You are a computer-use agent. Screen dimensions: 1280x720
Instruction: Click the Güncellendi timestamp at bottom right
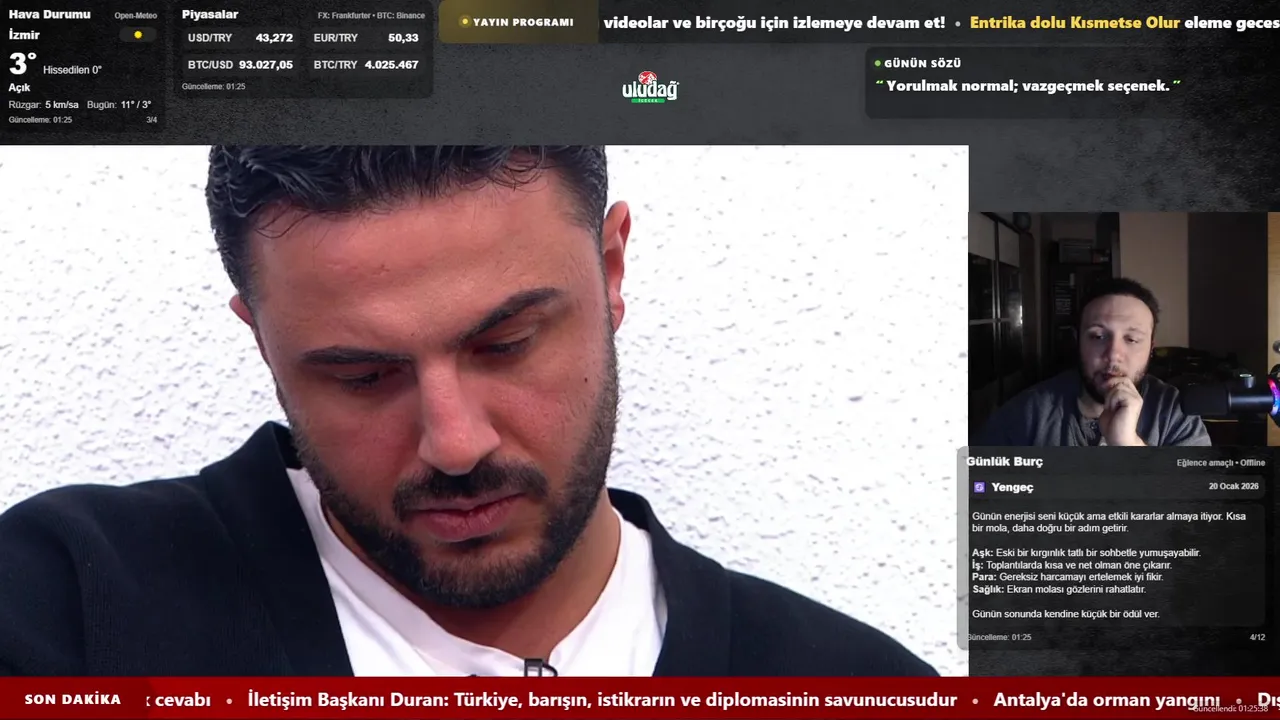pyautogui.click(x=1230, y=708)
